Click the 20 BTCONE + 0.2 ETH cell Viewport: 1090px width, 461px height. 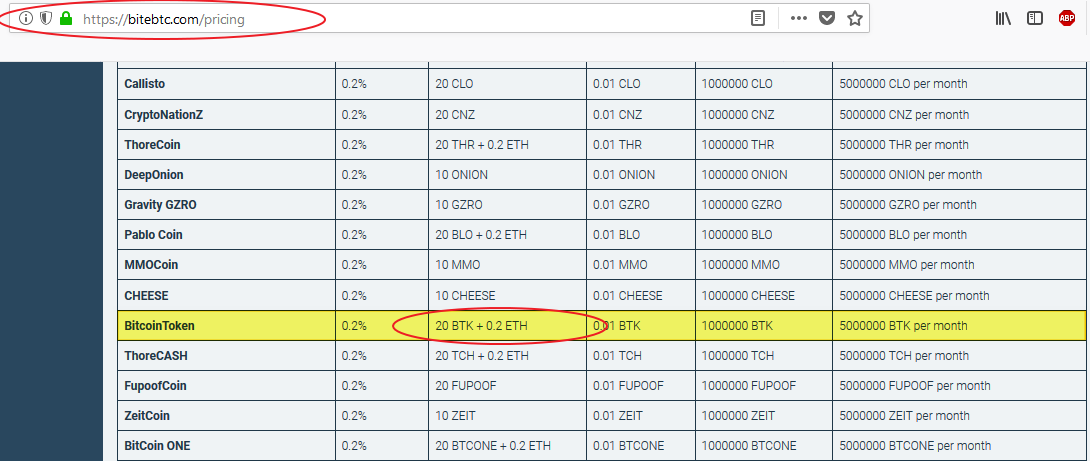coord(507,446)
